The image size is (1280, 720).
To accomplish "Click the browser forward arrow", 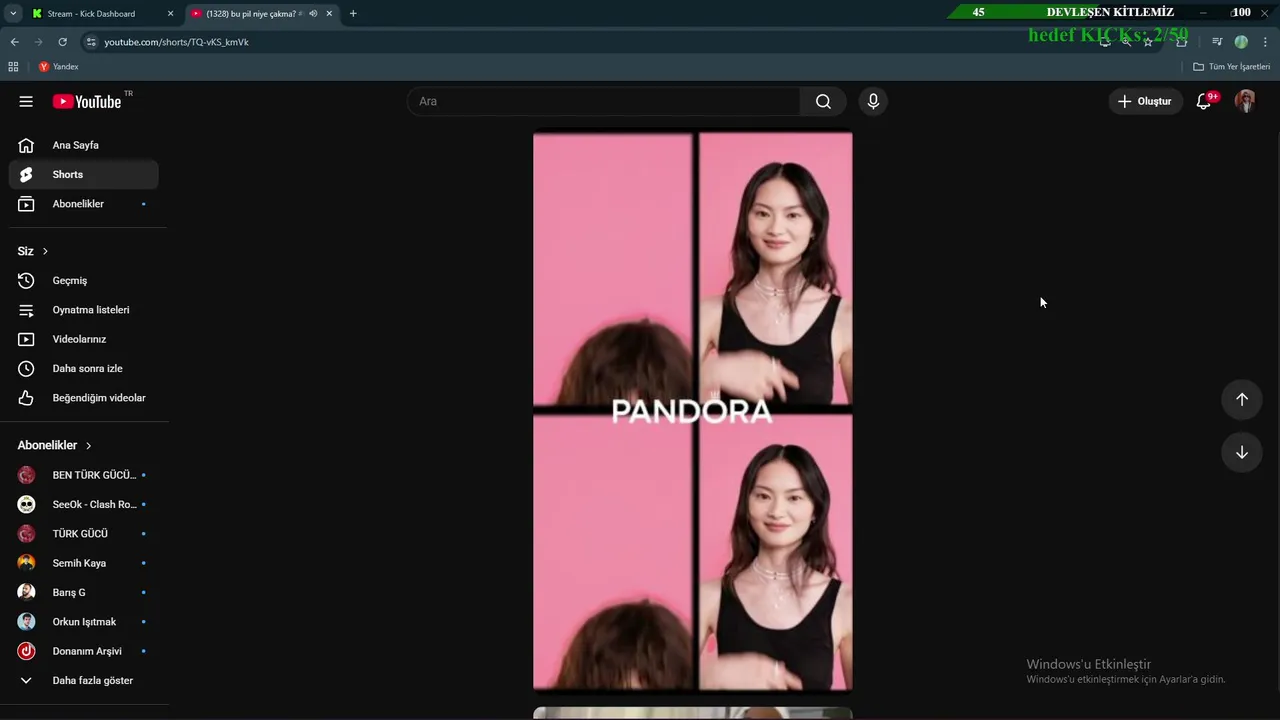I will [39, 42].
